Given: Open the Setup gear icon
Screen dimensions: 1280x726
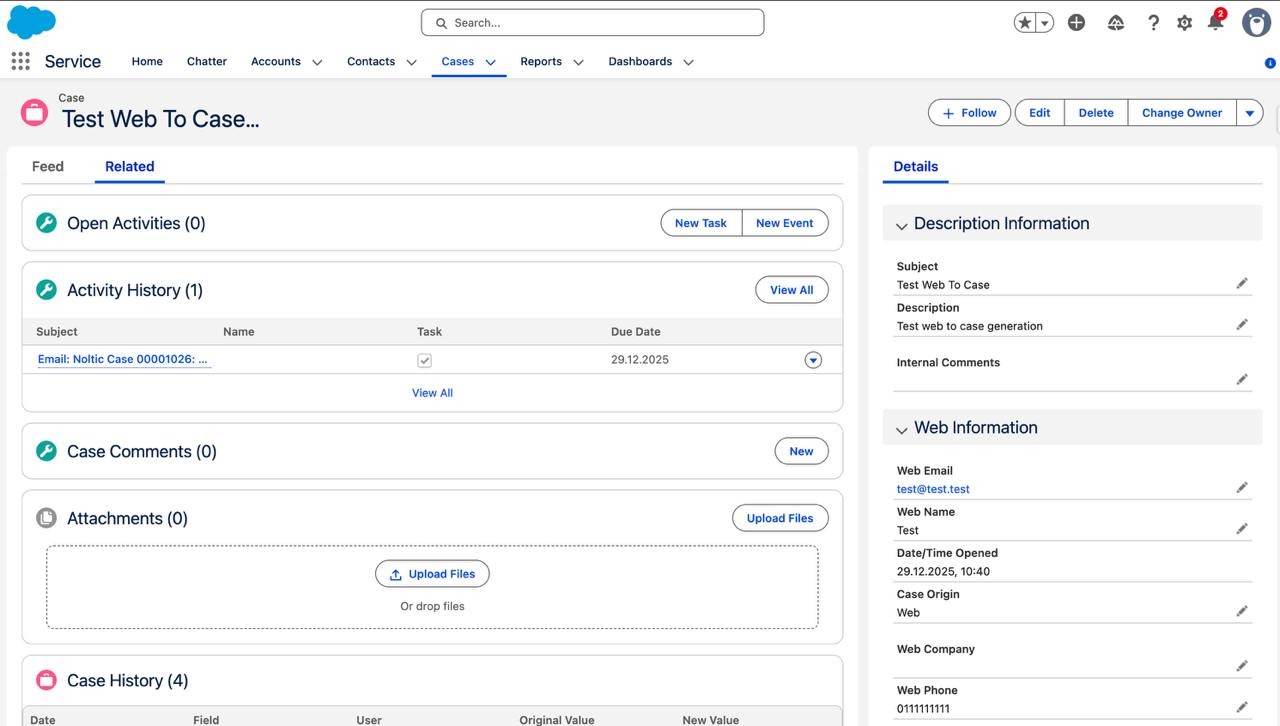Looking at the screenshot, I should tap(1184, 22).
